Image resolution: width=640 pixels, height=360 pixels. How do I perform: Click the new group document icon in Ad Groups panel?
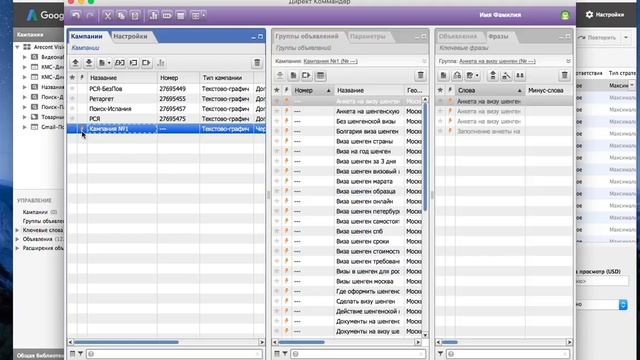[293, 76]
